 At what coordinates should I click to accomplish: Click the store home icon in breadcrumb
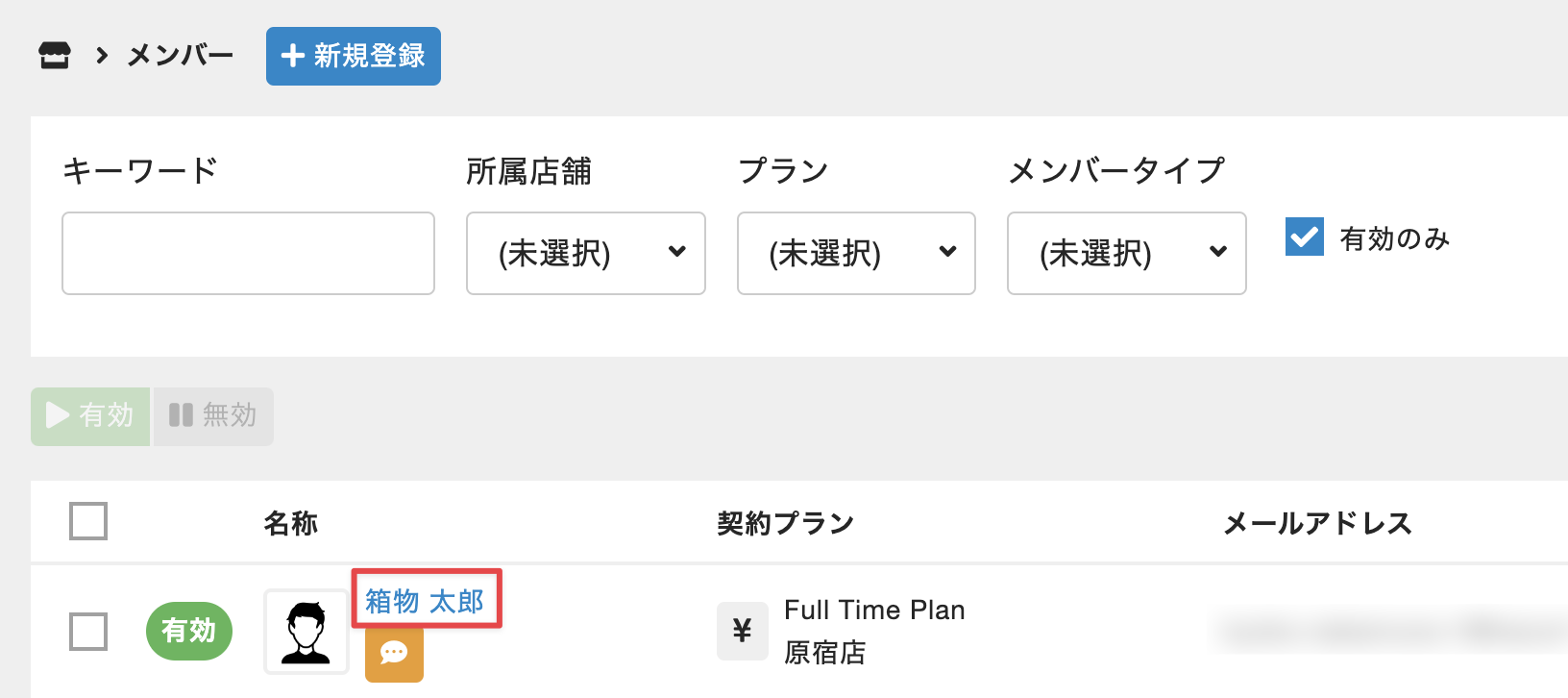tap(55, 56)
